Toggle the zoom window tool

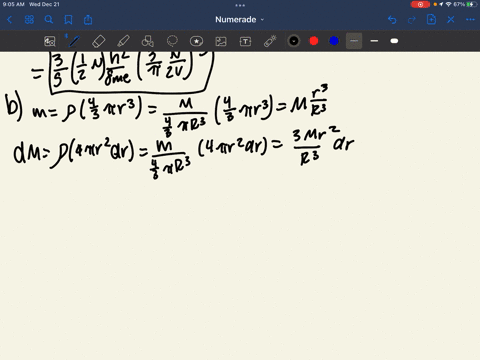coord(50,41)
